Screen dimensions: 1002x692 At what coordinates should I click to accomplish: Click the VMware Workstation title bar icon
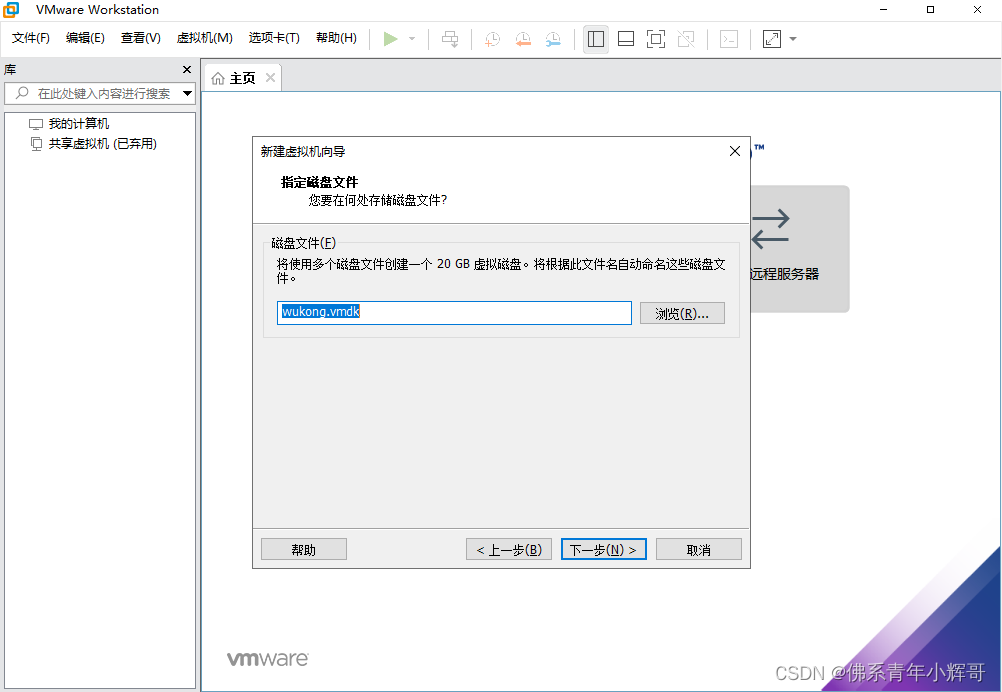(11, 10)
